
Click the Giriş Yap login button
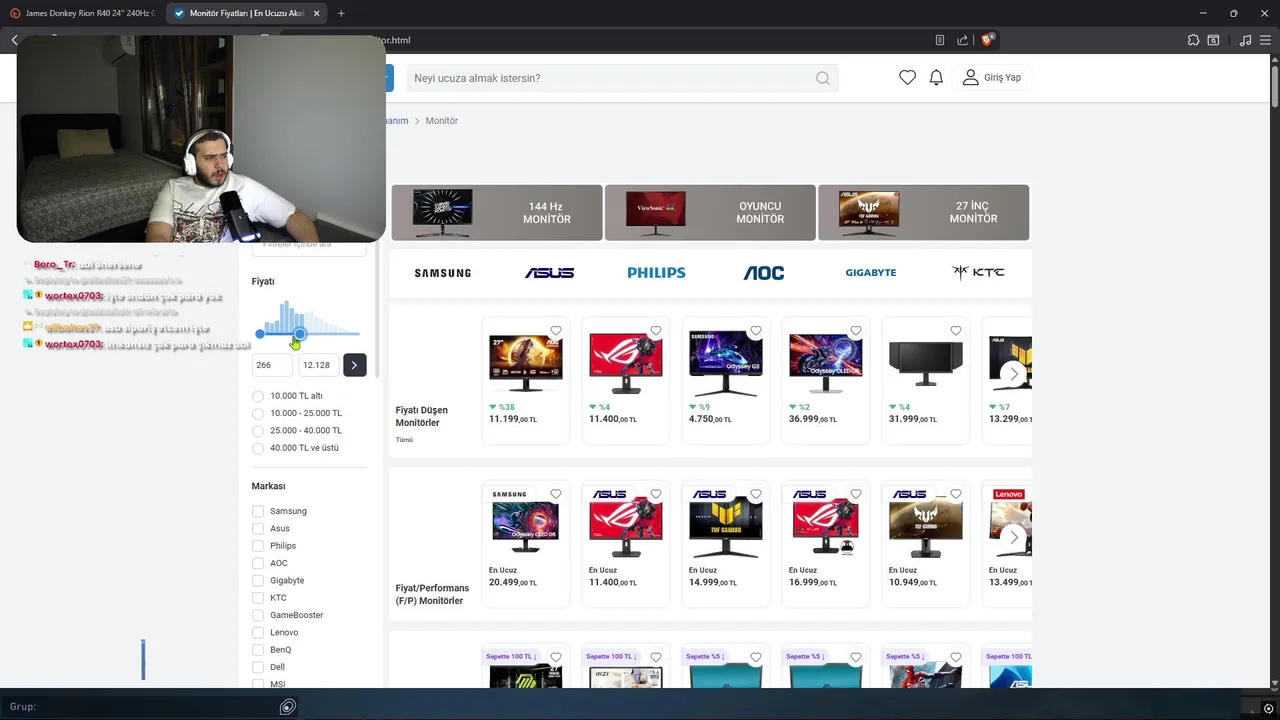pyautogui.click(x=992, y=77)
